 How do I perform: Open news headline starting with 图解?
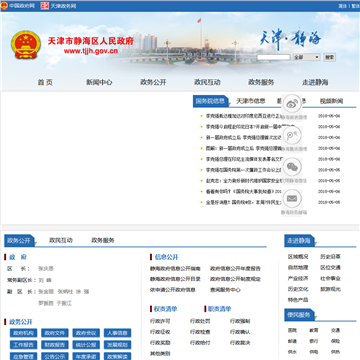[244, 148]
